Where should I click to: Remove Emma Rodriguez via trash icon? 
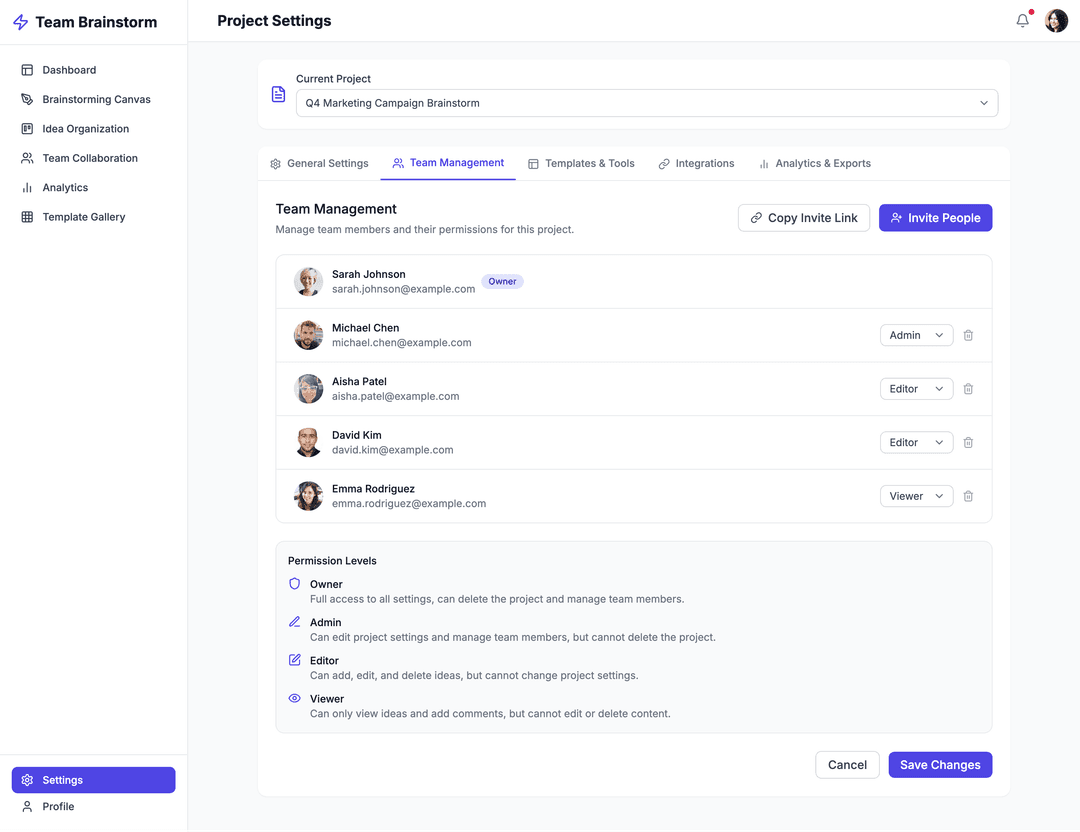click(968, 497)
